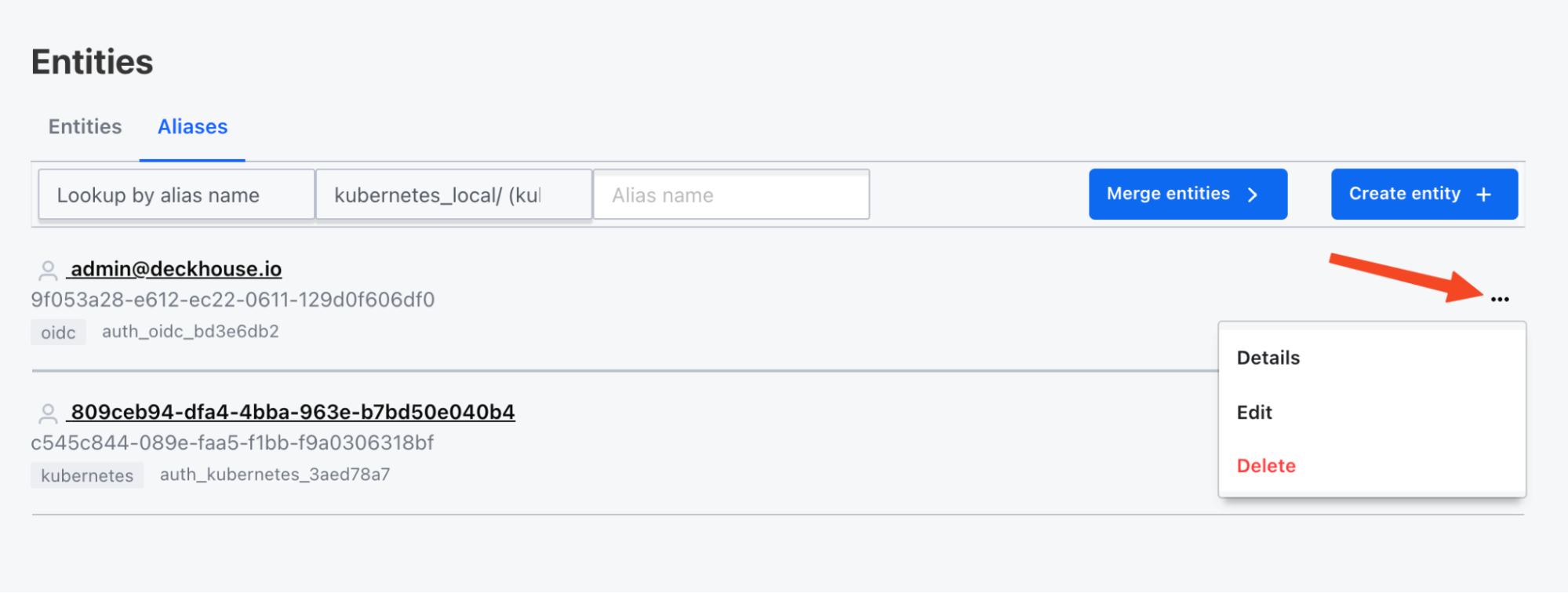1568x593 pixels.
Task: Click the plus icon on Create entity
Action: click(x=1483, y=195)
